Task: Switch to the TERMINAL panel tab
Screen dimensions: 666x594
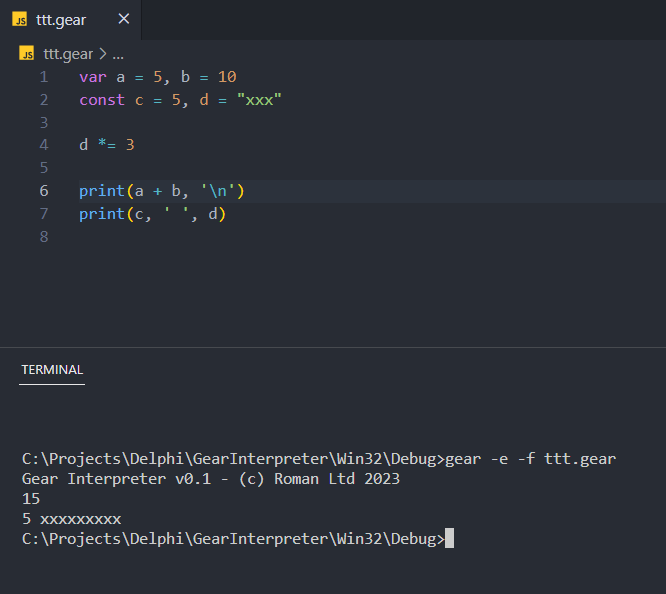Action: coord(52,369)
